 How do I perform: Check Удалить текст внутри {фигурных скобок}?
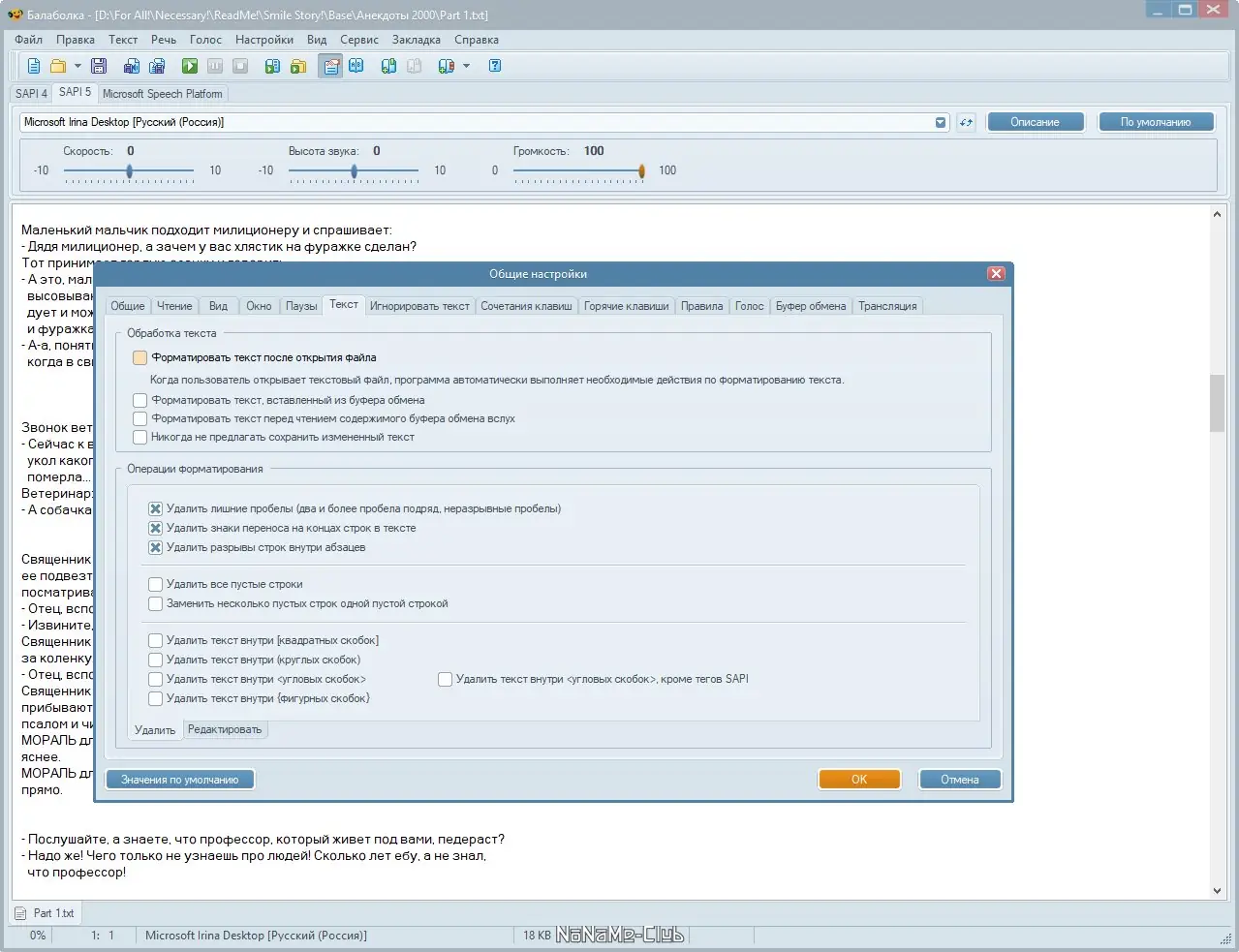(155, 698)
